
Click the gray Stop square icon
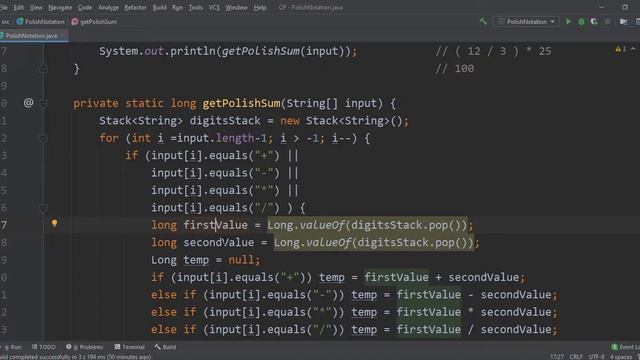pos(607,22)
